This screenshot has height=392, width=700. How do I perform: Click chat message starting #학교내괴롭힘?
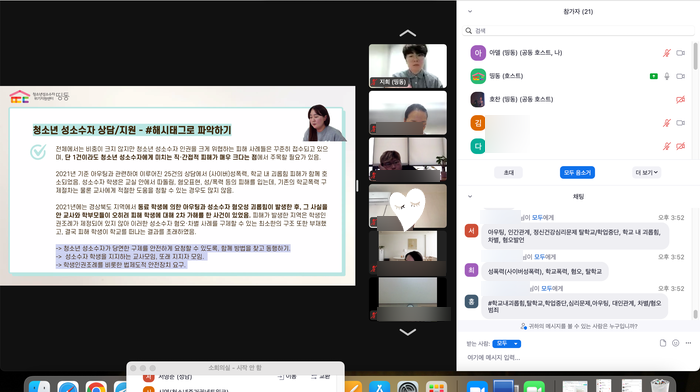point(575,306)
